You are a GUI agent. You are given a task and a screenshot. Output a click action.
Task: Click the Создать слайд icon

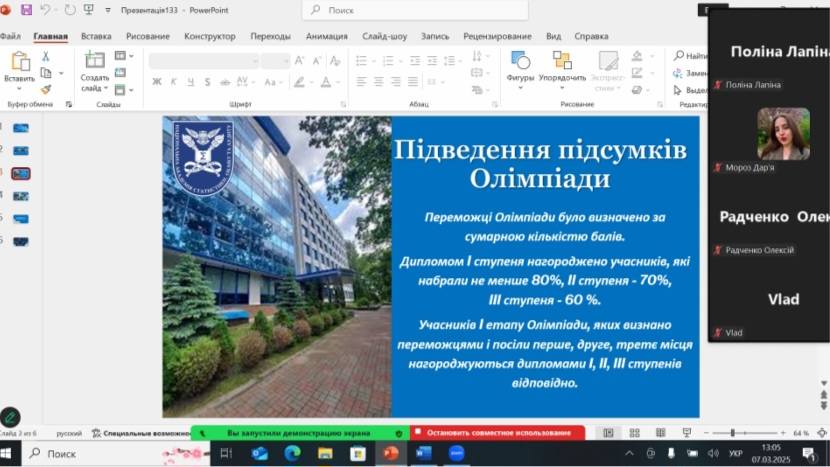pyautogui.click(x=95, y=62)
